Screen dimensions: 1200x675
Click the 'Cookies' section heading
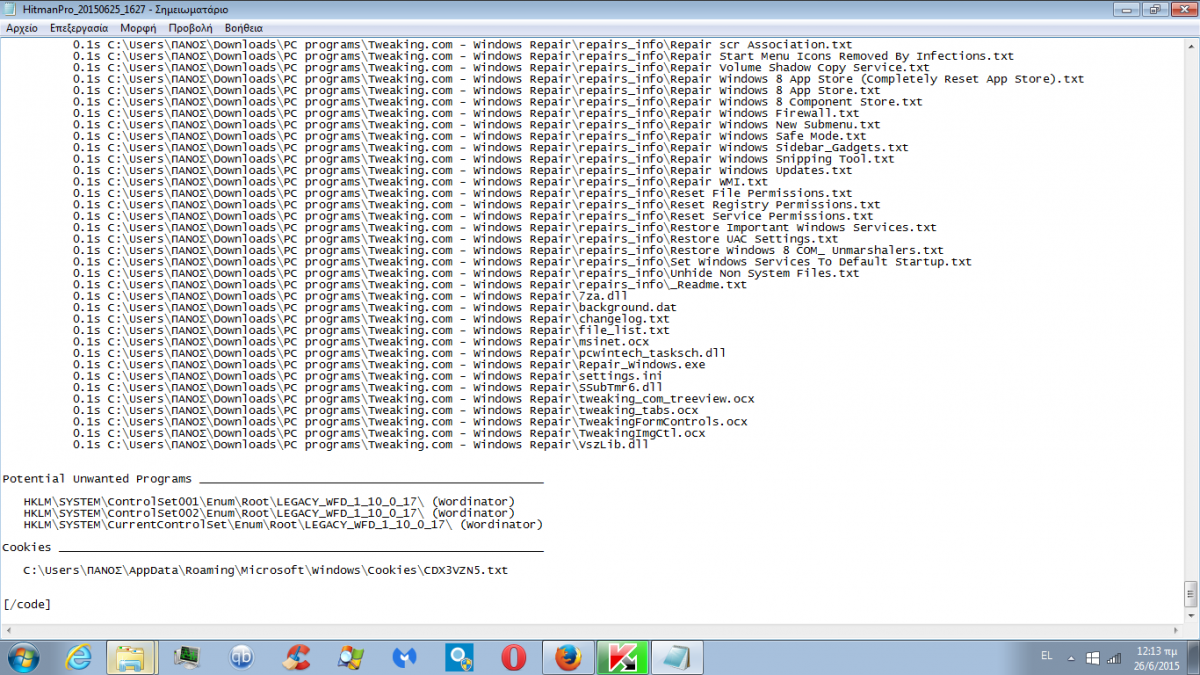[26, 547]
